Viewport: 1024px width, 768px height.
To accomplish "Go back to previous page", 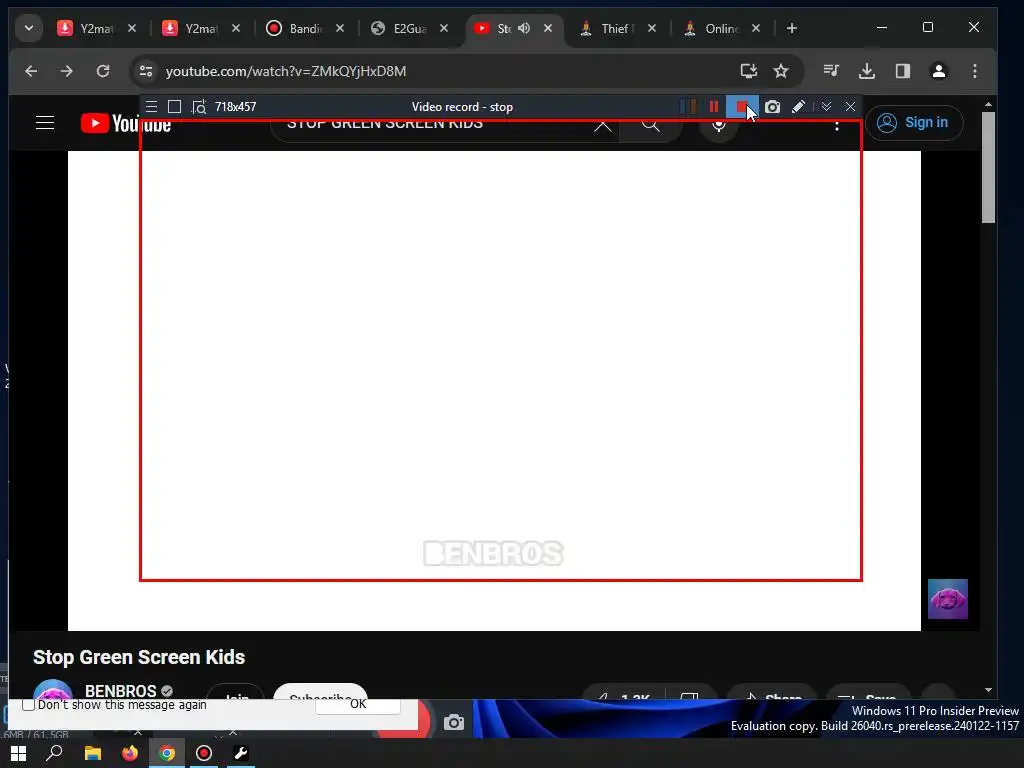I will tap(31, 71).
